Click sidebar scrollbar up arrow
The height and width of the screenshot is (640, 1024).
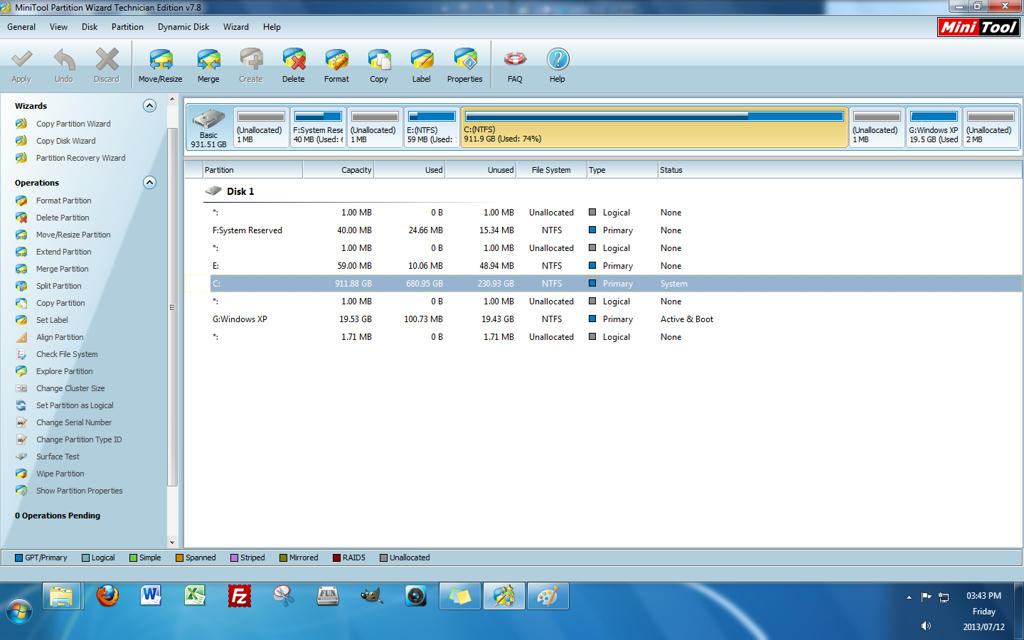(x=172, y=100)
